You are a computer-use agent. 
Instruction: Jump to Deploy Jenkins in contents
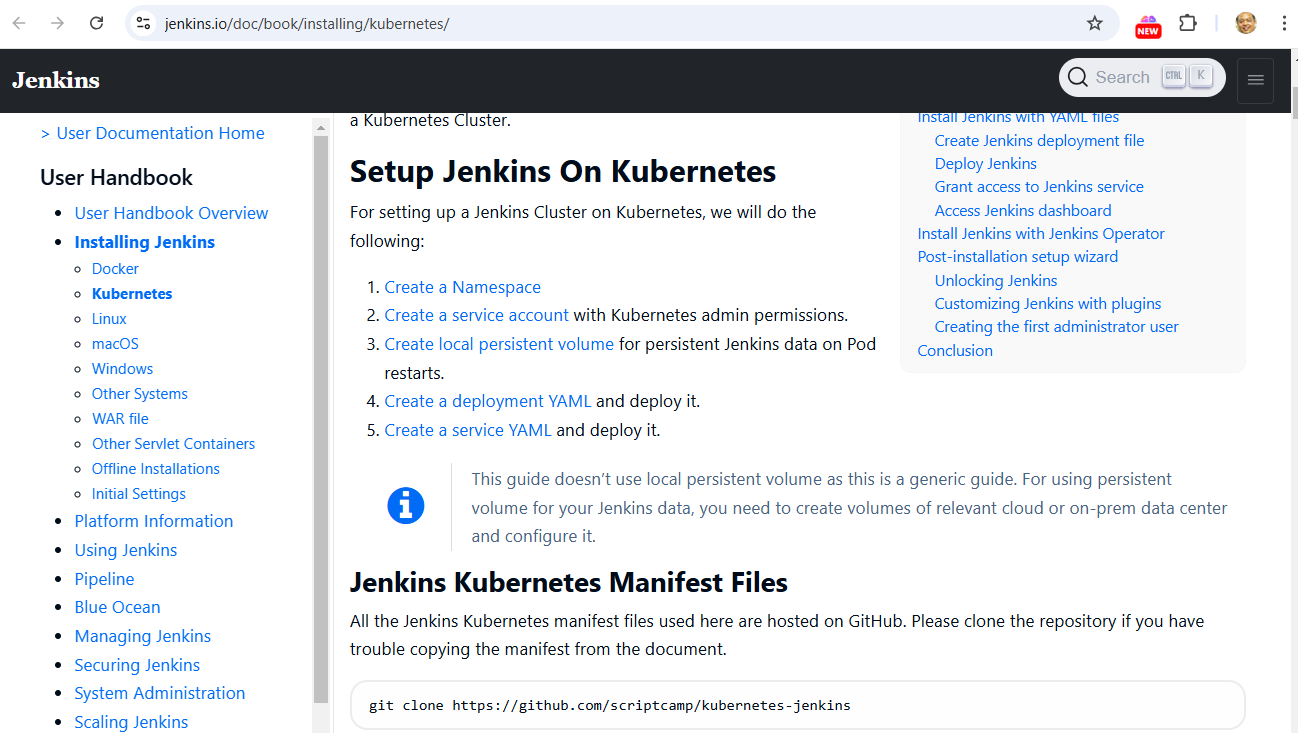985,164
